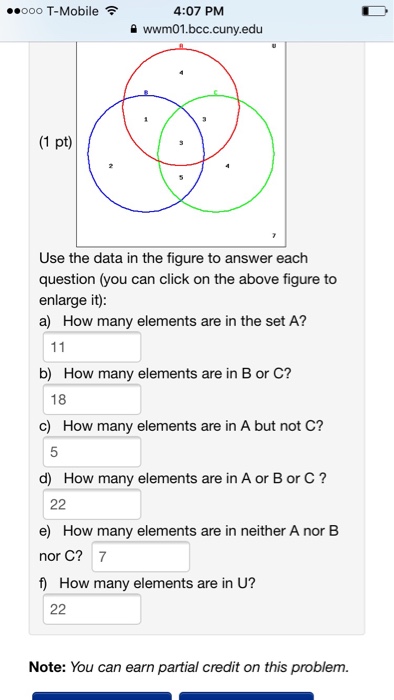Click the A but not C answer field
Screen dimensions: 394x700
click(92, 452)
